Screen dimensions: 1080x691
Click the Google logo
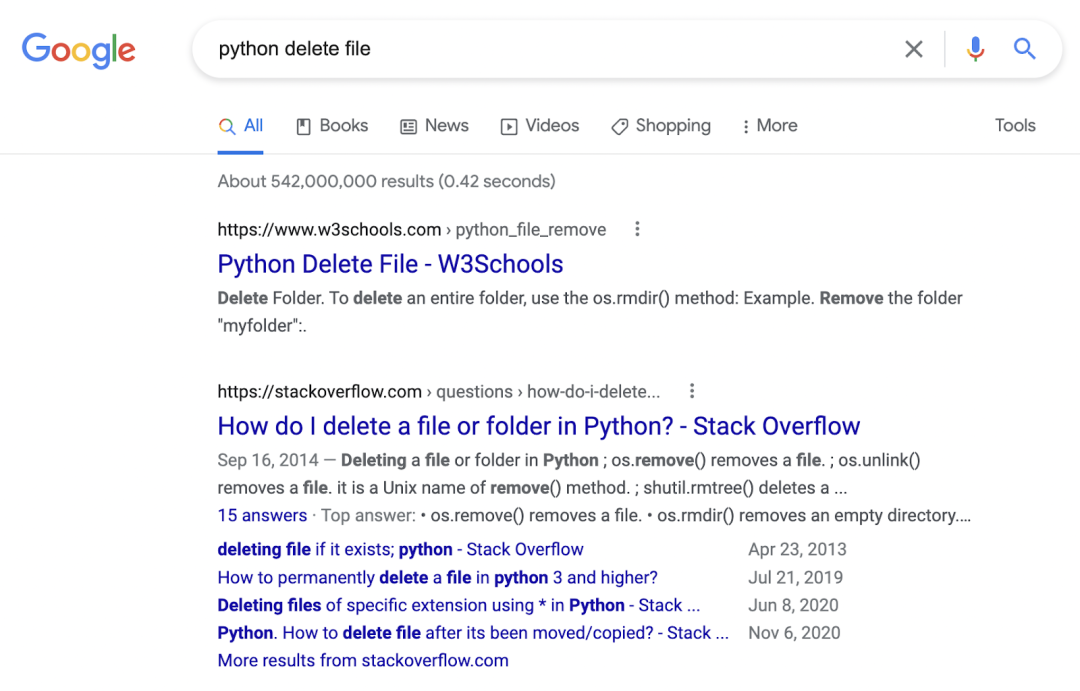point(79,50)
